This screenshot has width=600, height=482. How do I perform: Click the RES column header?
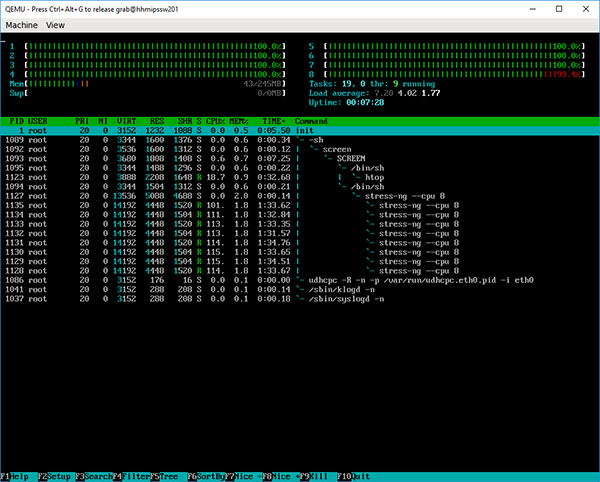click(x=157, y=121)
